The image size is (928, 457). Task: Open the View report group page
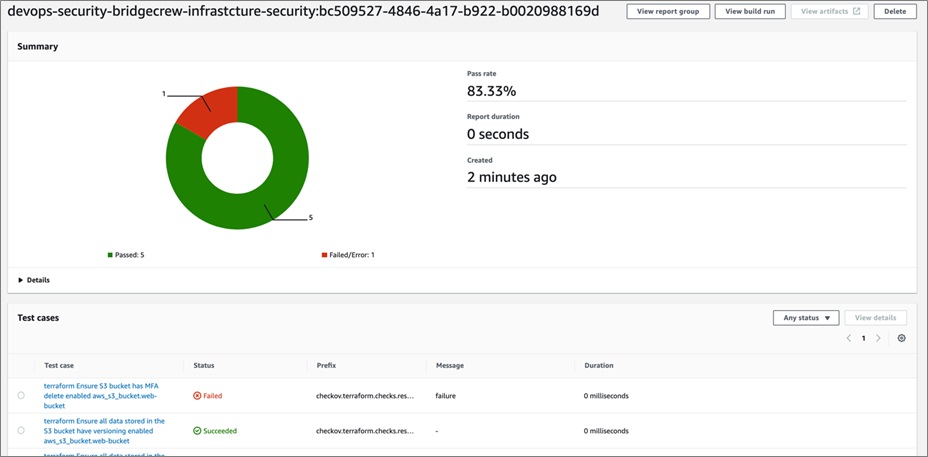point(668,11)
